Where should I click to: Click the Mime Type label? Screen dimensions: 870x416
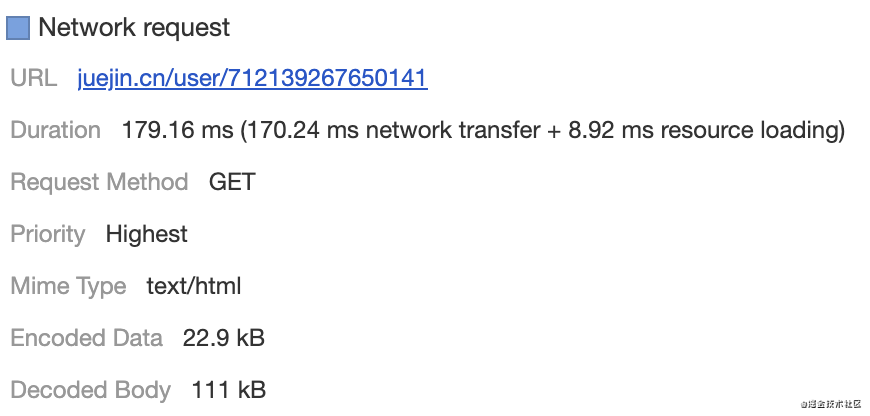pyautogui.click(x=68, y=286)
